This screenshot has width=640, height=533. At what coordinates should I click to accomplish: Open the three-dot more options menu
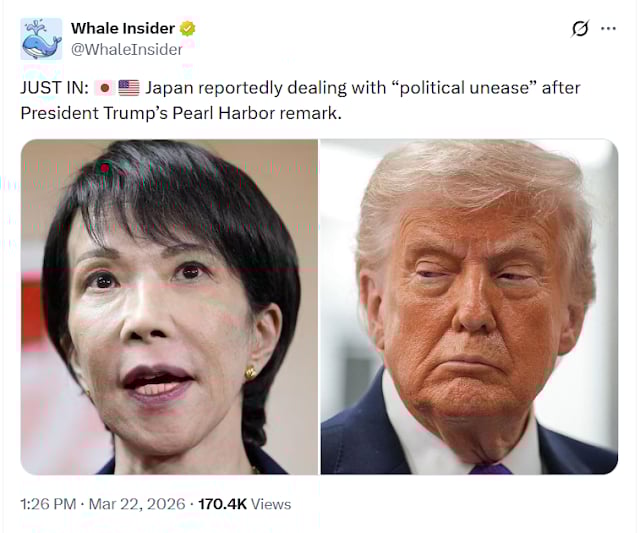608,29
